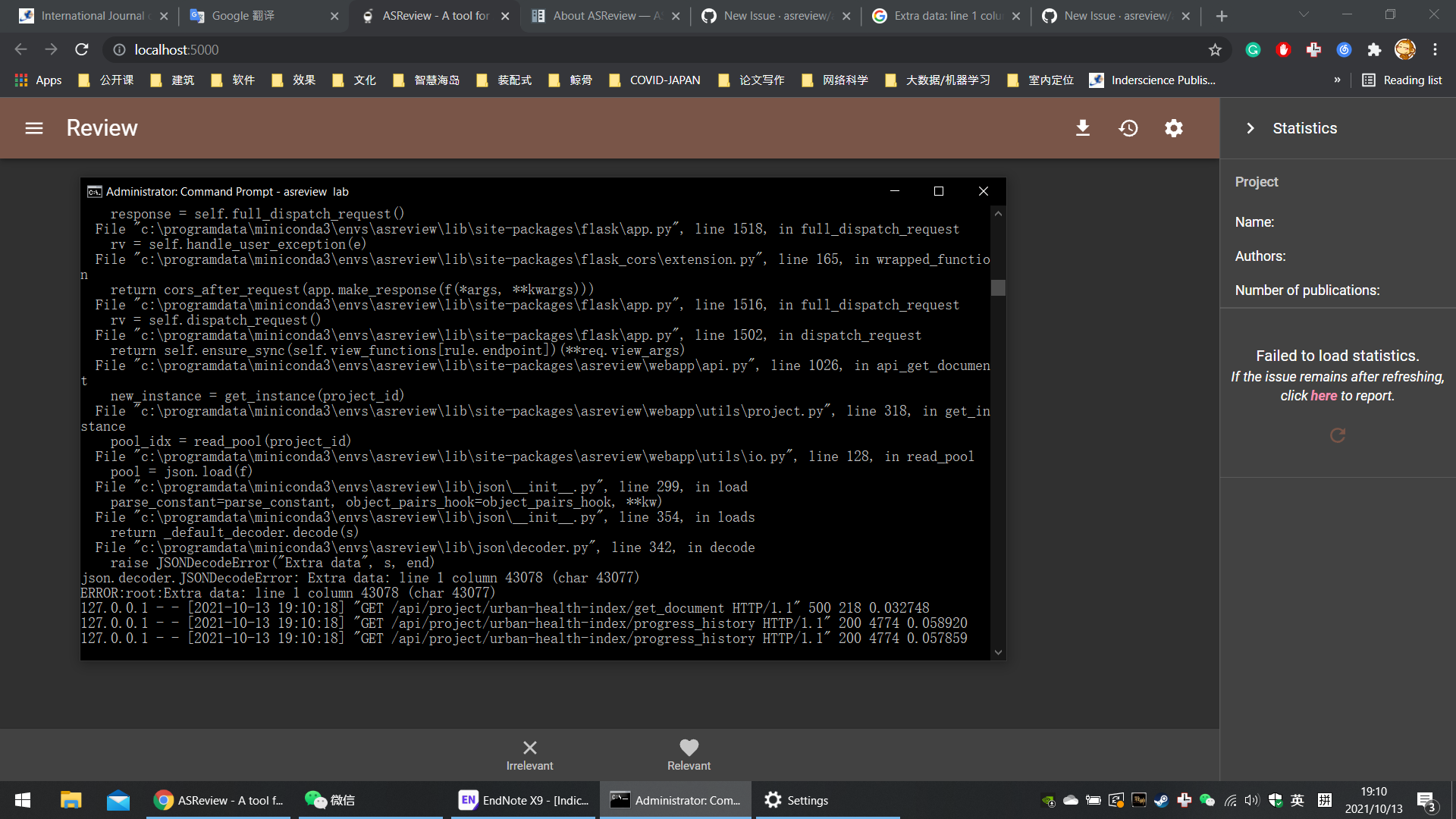Viewport: 1456px width, 819px height.
Task: Click the Command Prompt window scrollbar
Action: [x=998, y=288]
